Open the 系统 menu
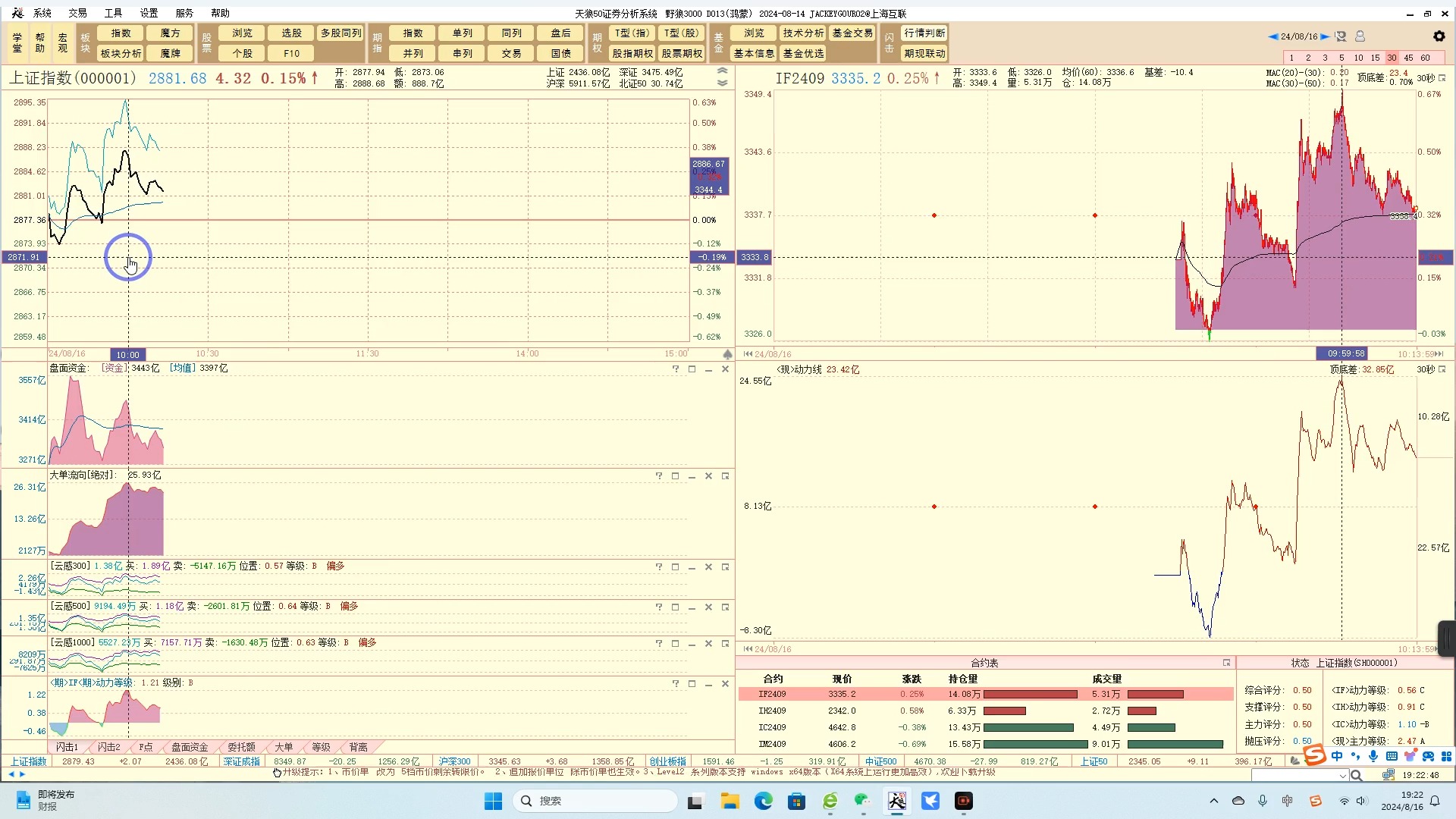Screen dimensions: 1456x819 pyautogui.click(x=42, y=13)
